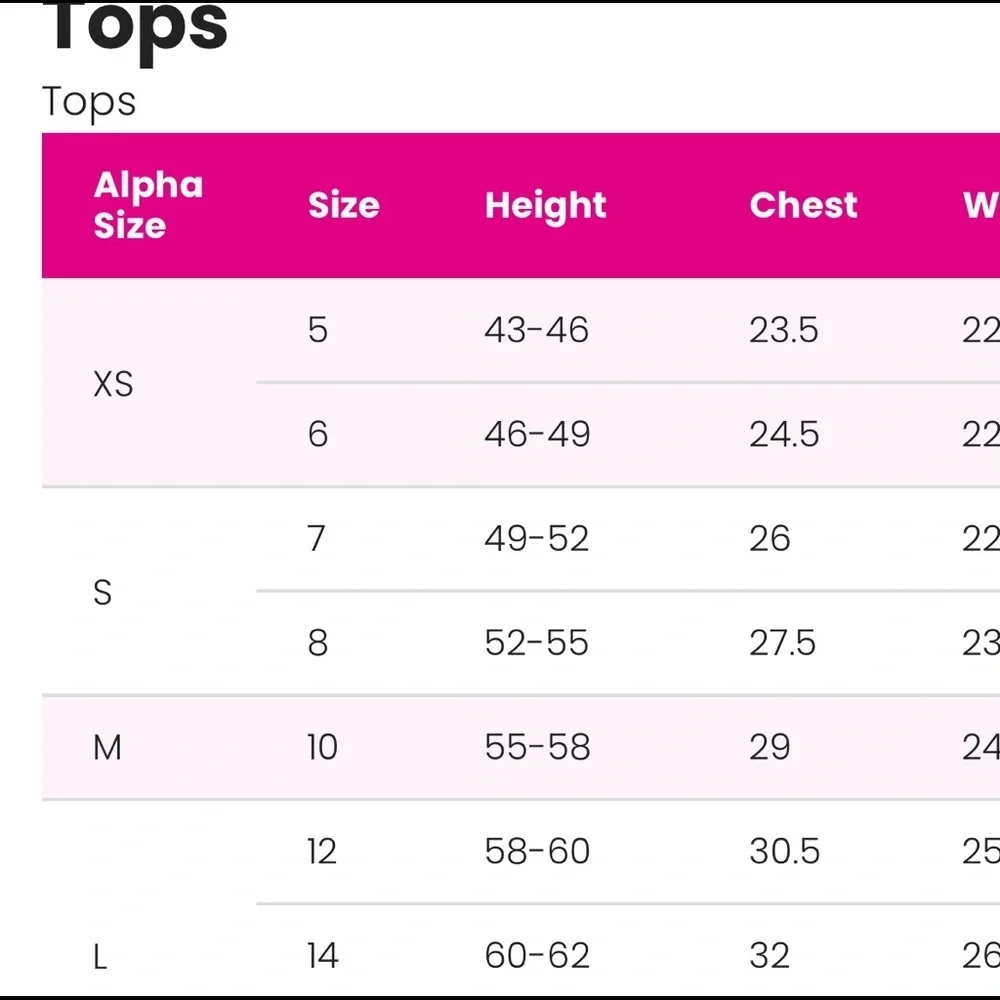Viewport: 1000px width, 1000px height.
Task: Click the Chest column header
Action: pos(804,205)
